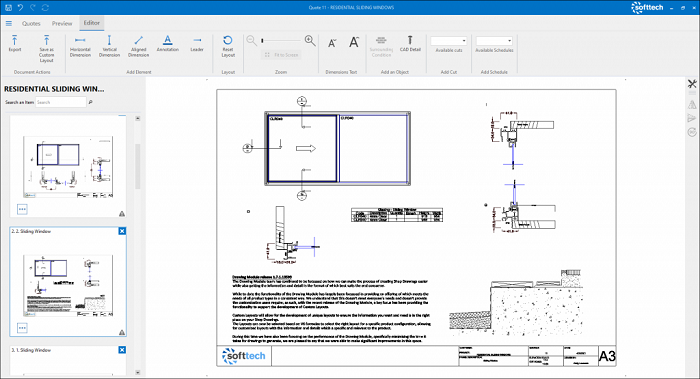The height and width of the screenshot is (379, 700).
Task: Click the Fit to Screen button
Action: [281, 55]
